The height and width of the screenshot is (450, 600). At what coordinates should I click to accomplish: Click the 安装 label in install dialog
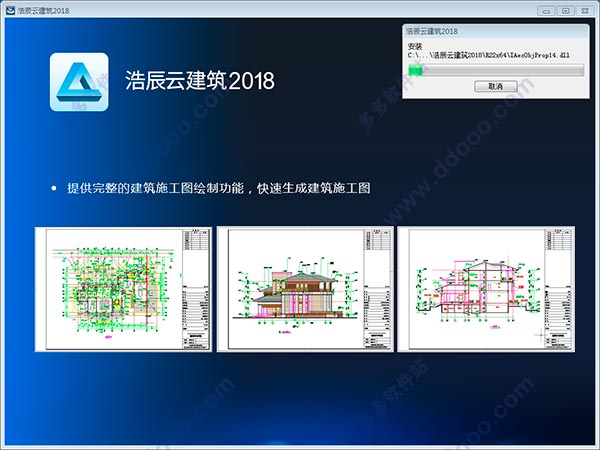click(x=415, y=47)
